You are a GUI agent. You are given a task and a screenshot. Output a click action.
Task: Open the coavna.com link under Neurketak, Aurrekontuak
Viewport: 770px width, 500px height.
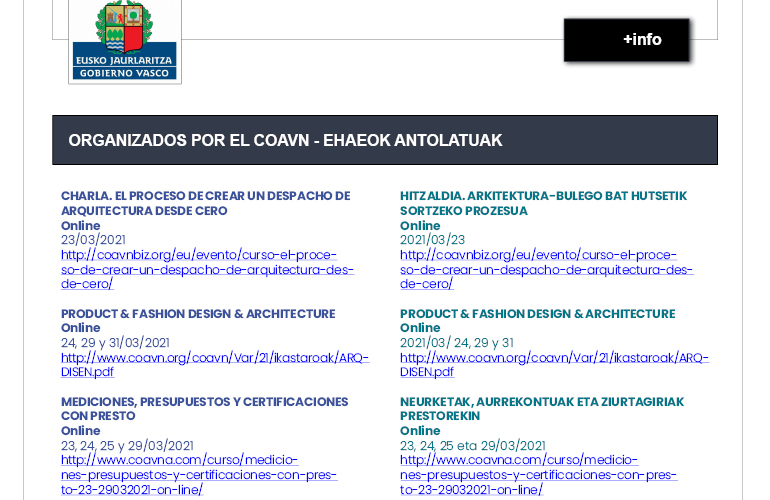[x=539, y=474]
